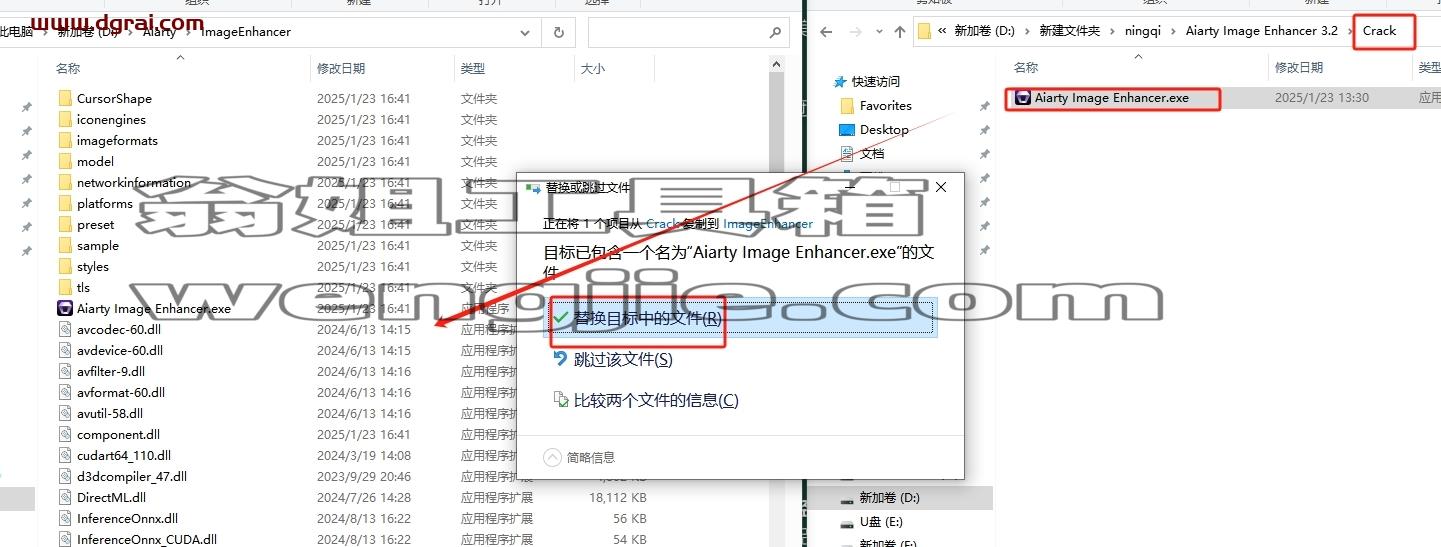Go up one level in the right window

[x=900, y=32]
